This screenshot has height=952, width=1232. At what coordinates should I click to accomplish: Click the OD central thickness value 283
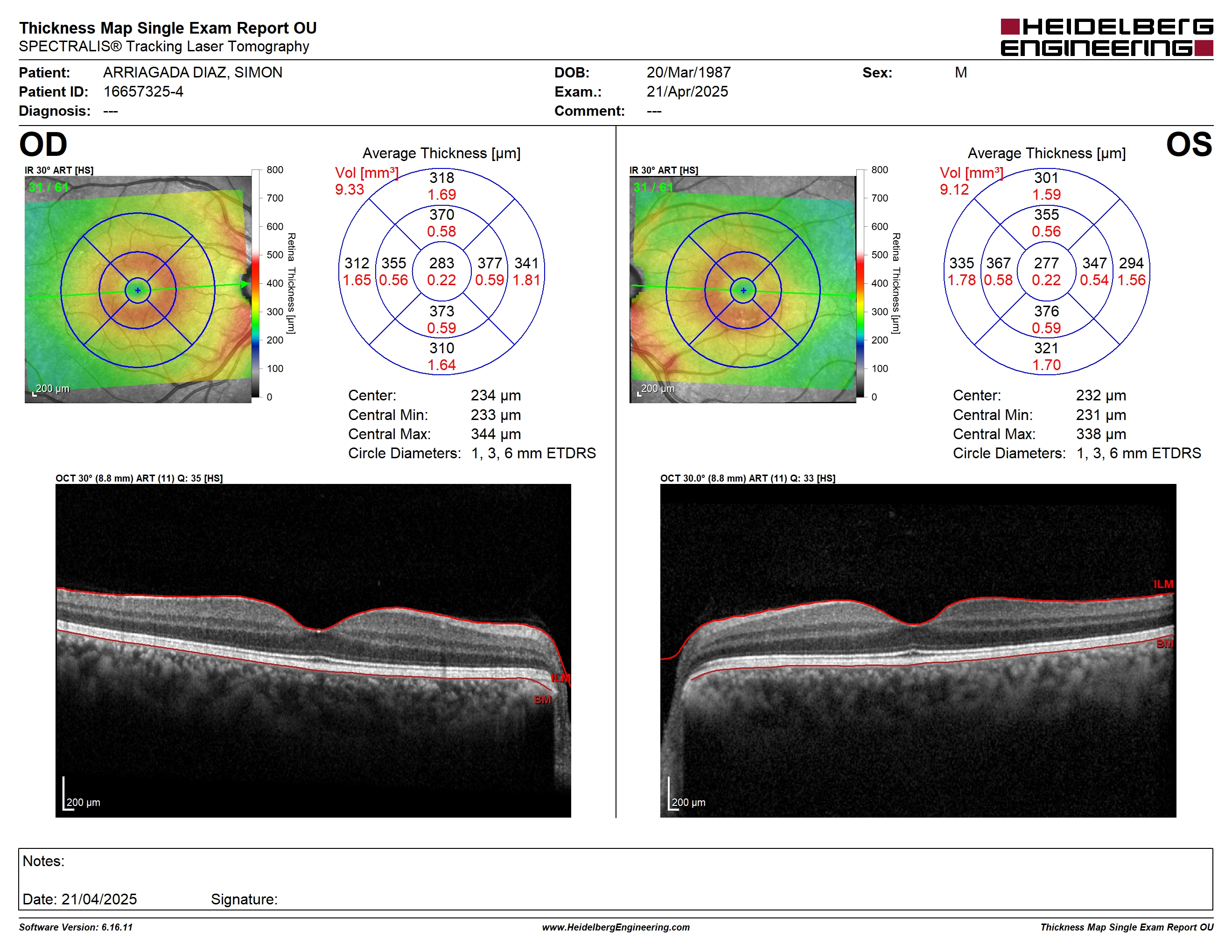coord(441,263)
